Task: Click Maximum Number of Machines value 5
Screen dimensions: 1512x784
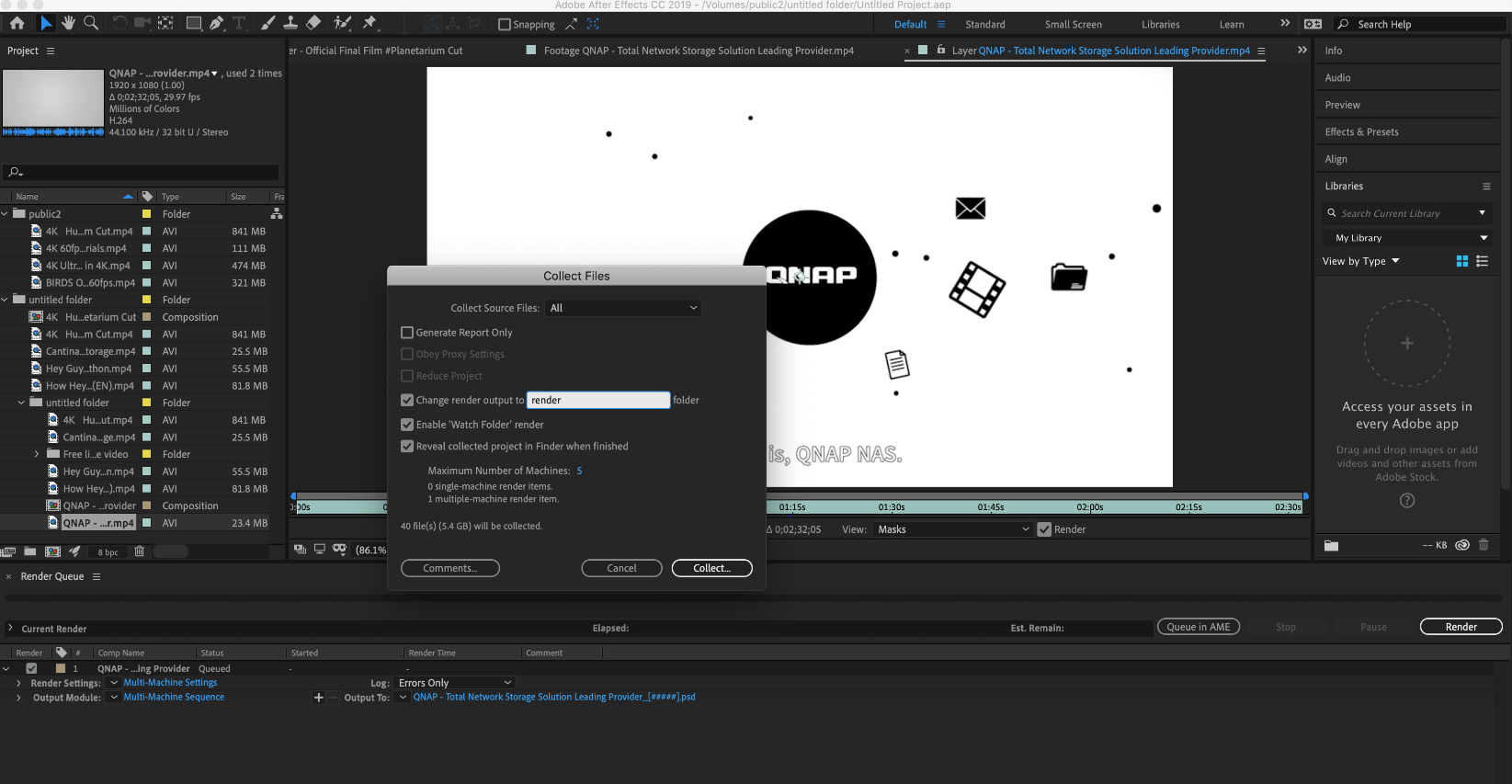Action: coord(579,471)
